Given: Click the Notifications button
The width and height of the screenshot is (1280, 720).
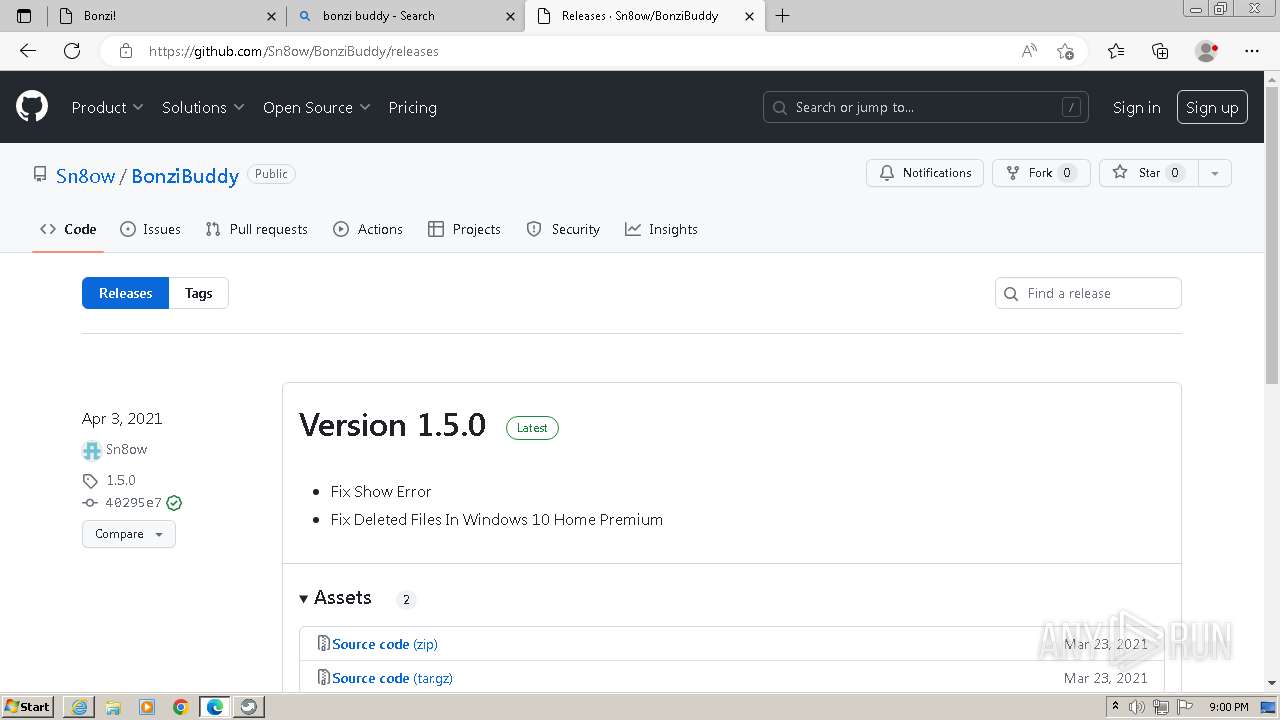Looking at the screenshot, I should tap(925, 173).
